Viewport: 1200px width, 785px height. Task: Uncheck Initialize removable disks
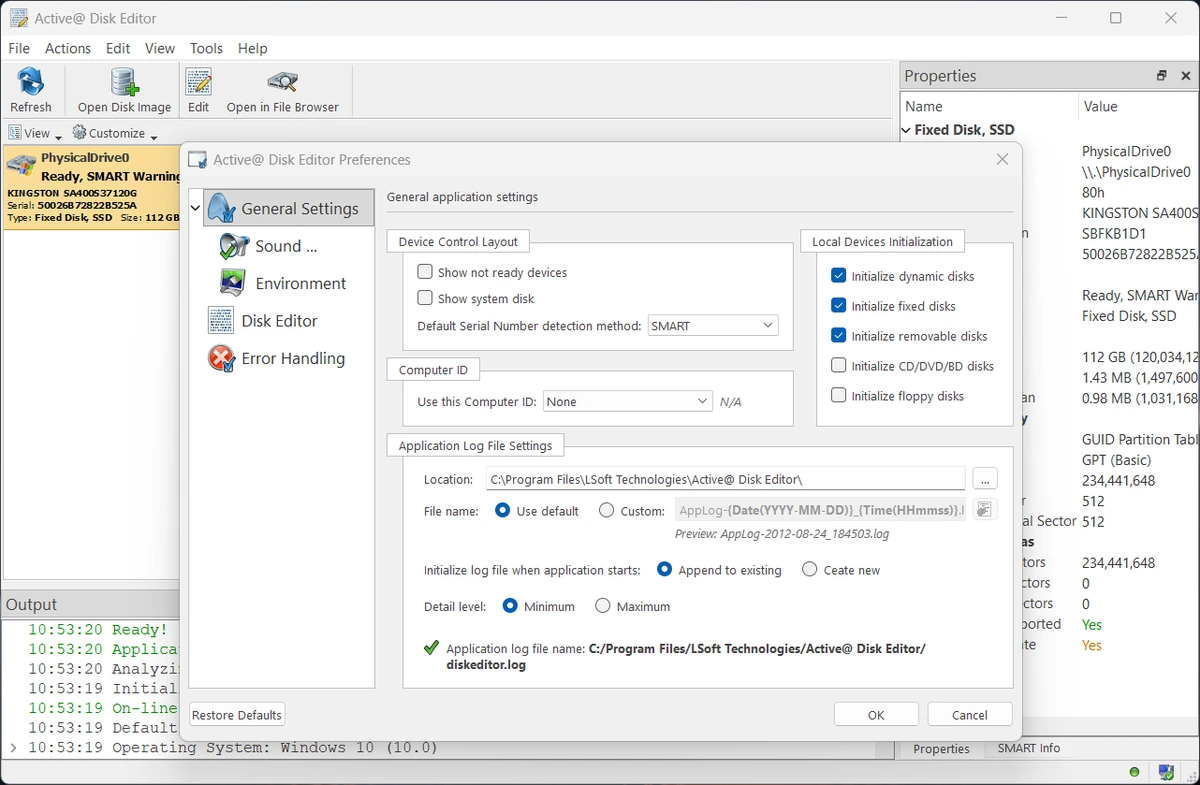coord(839,336)
